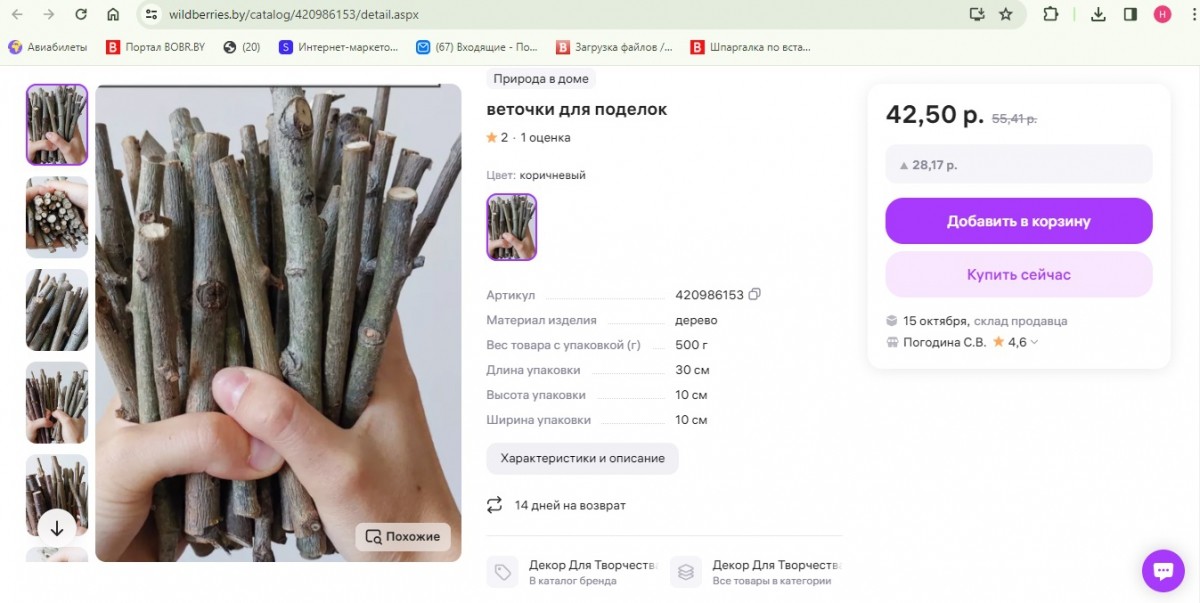Expand seller rating 4,6 chevron
The width and height of the screenshot is (1200, 603).
click(1034, 342)
